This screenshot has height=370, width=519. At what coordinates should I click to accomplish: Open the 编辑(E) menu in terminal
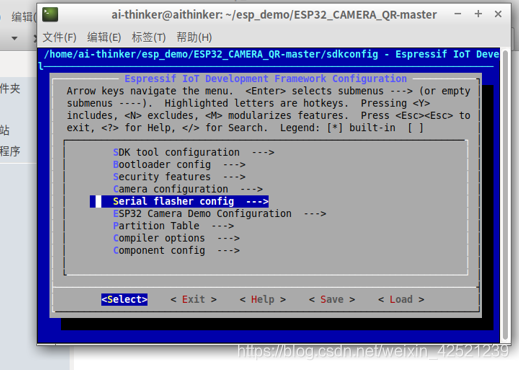(x=104, y=37)
